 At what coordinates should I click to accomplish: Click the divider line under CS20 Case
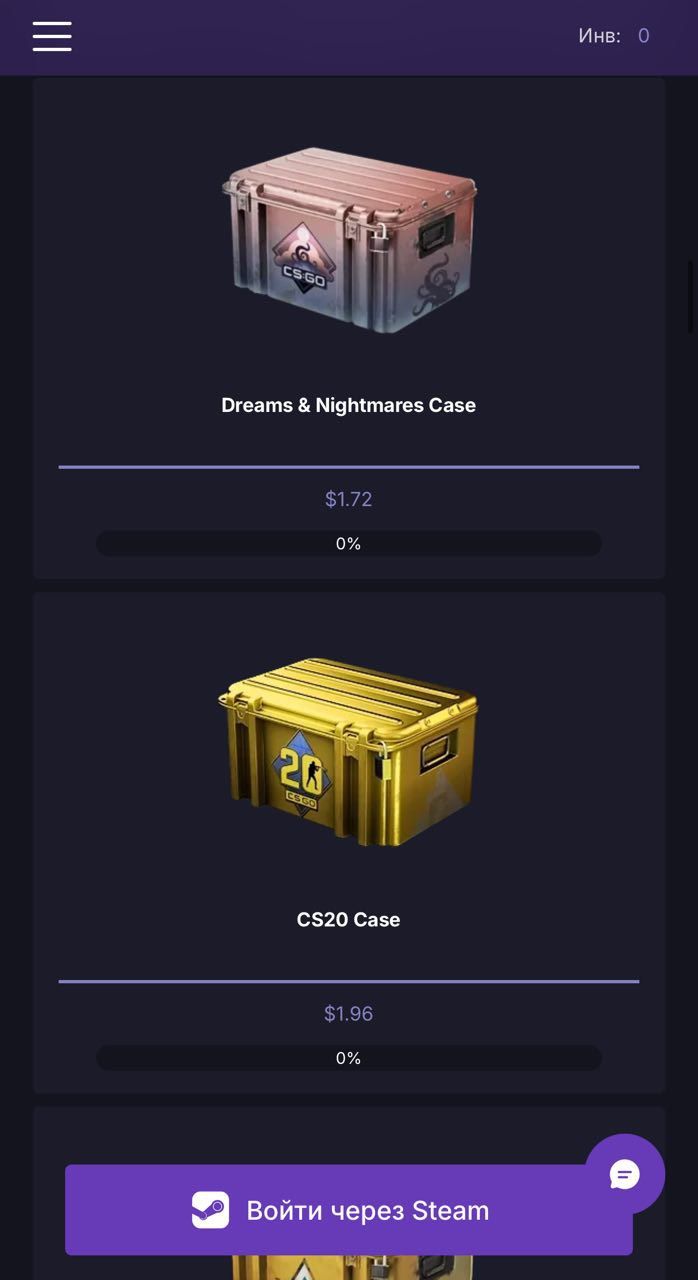coord(349,981)
